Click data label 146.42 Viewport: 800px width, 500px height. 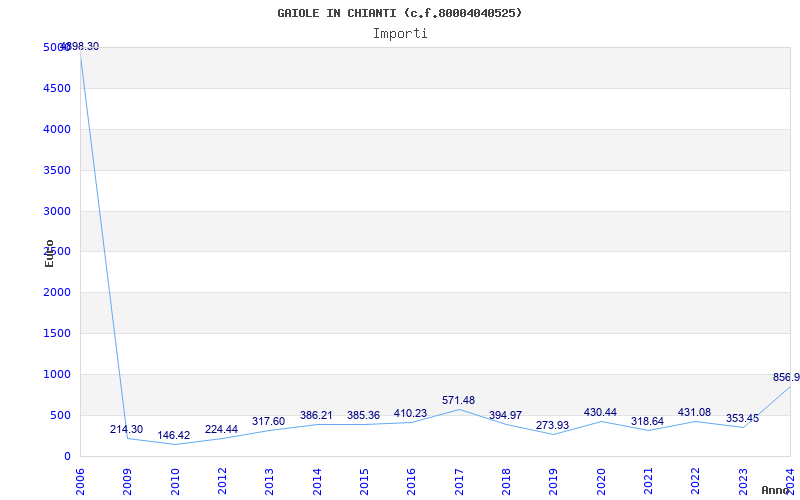click(173, 436)
